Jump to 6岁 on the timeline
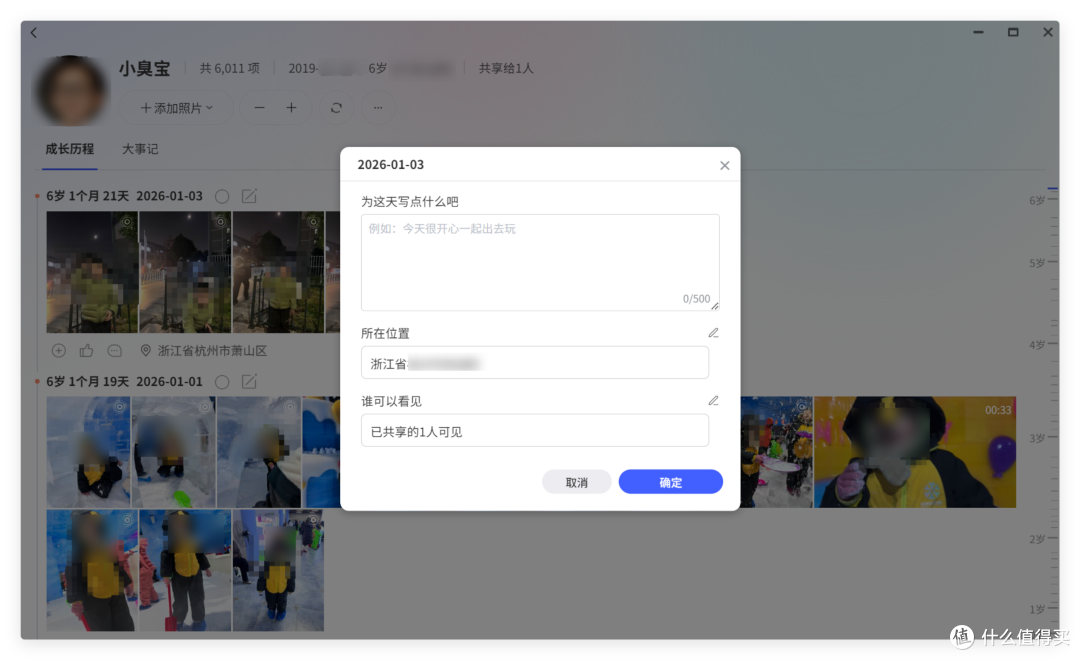This screenshot has width=1080, height=660. (1037, 200)
